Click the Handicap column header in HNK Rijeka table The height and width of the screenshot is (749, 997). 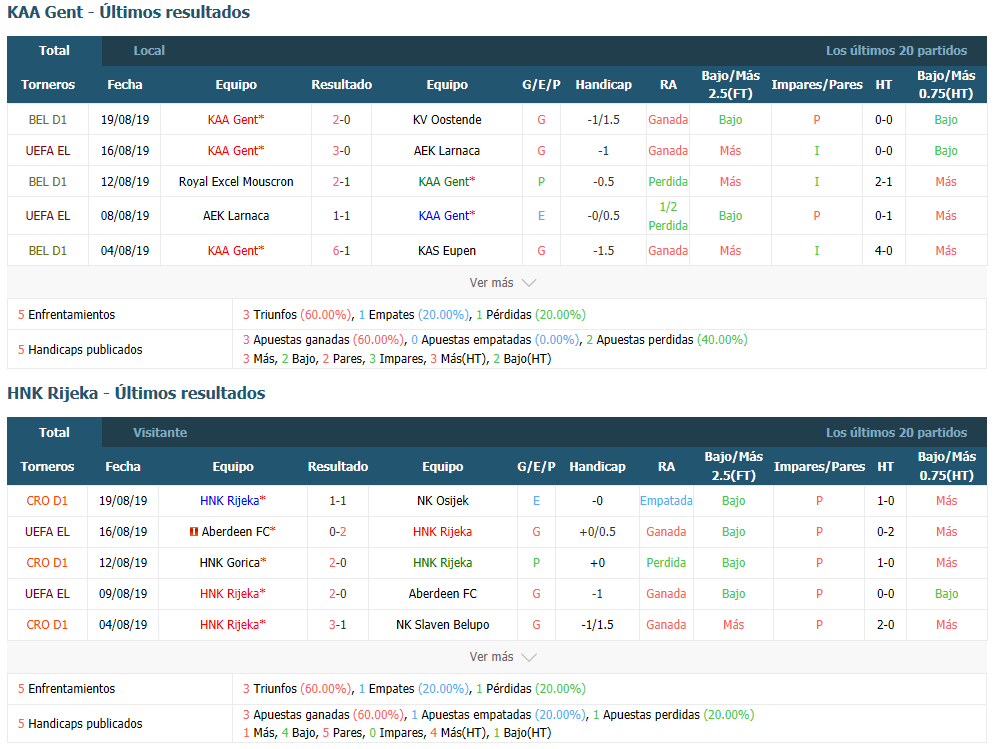(x=597, y=467)
